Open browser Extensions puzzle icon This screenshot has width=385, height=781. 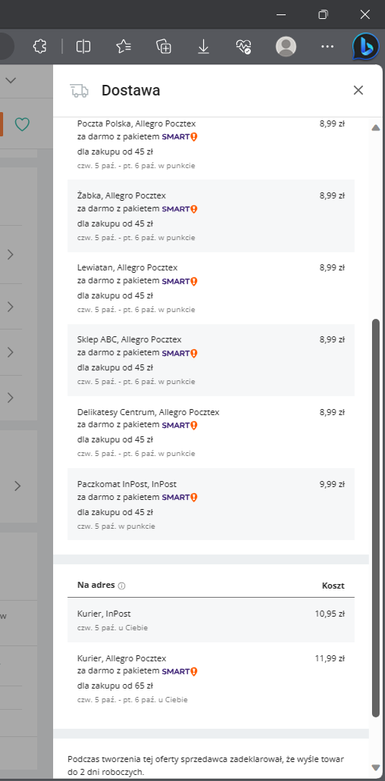click(x=39, y=47)
